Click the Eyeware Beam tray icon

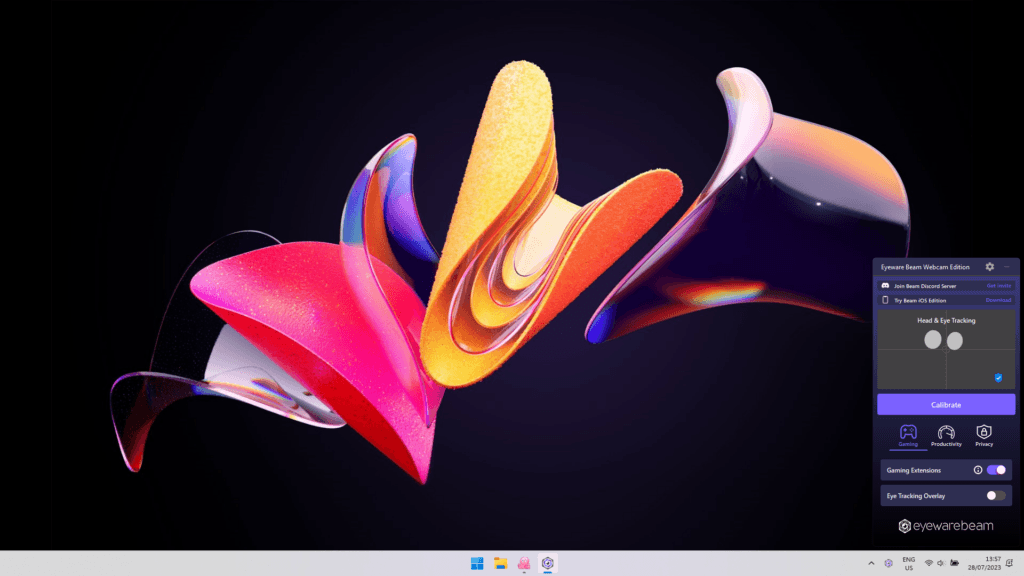888,563
